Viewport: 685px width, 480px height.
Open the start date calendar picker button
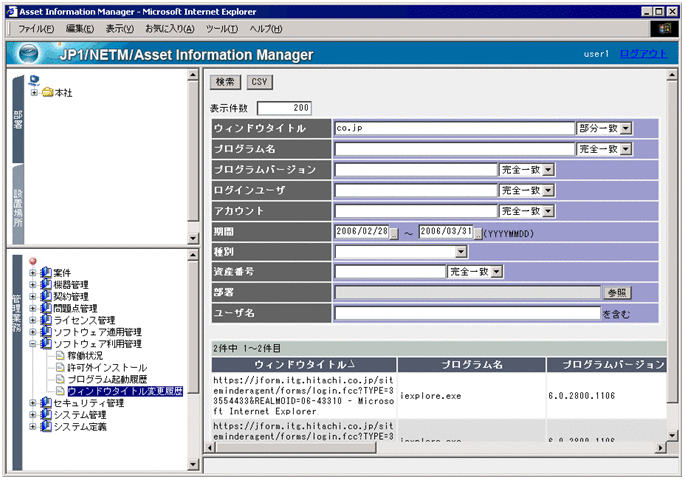[394, 232]
